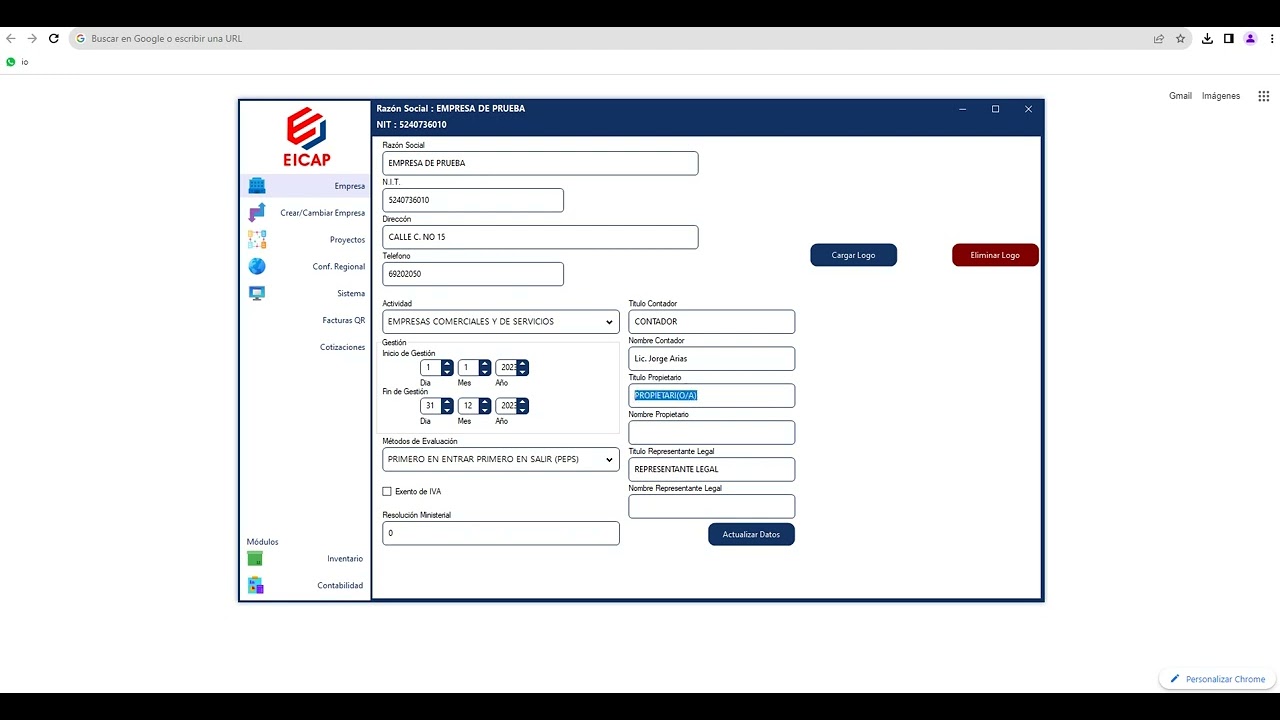
Task: Open Facturas QR menu item
Action: coord(344,321)
